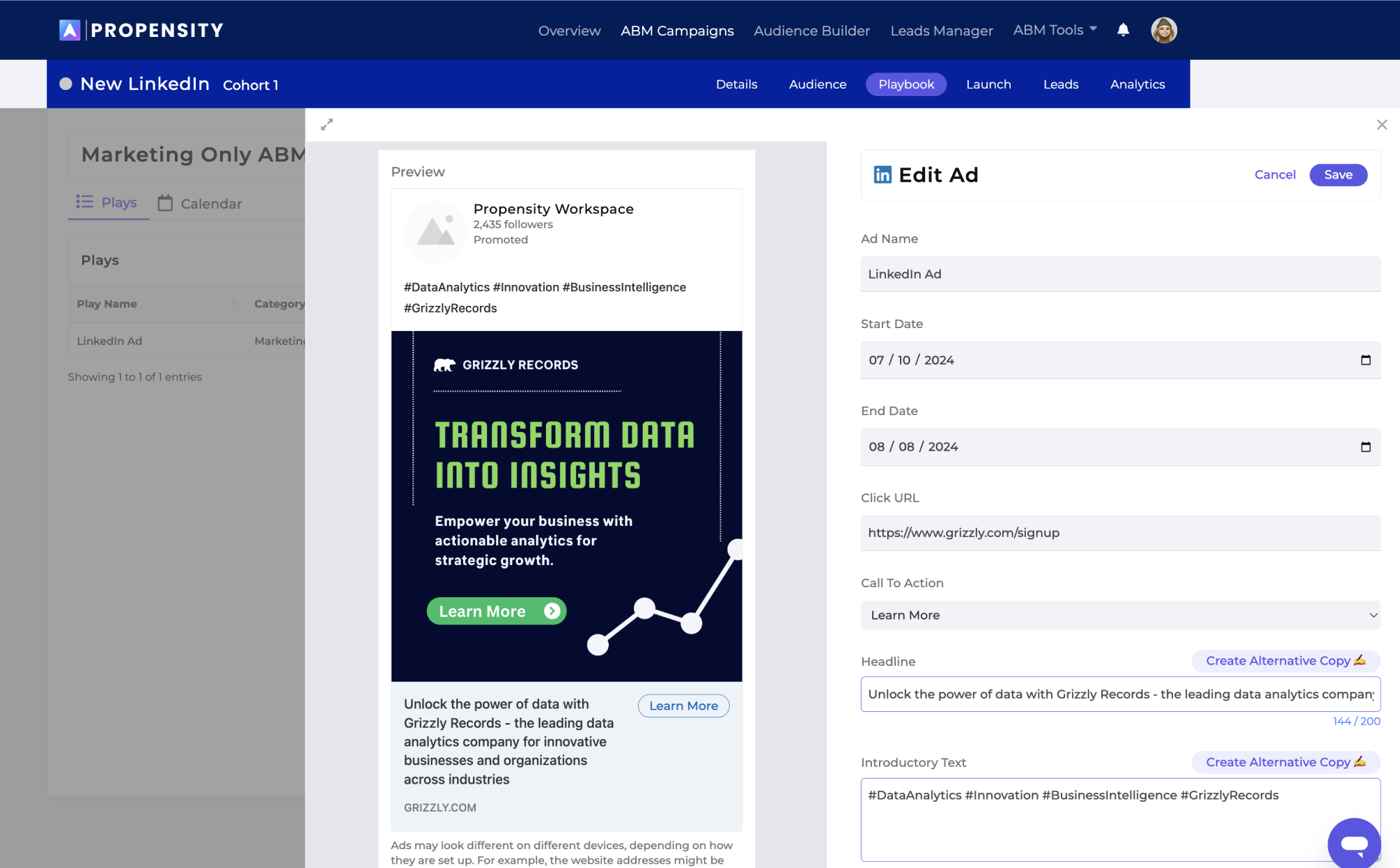The height and width of the screenshot is (868, 1400).
Task: Click the New LinkedIn campaign title
Action: pyautogui.click(x=145, y=84)
